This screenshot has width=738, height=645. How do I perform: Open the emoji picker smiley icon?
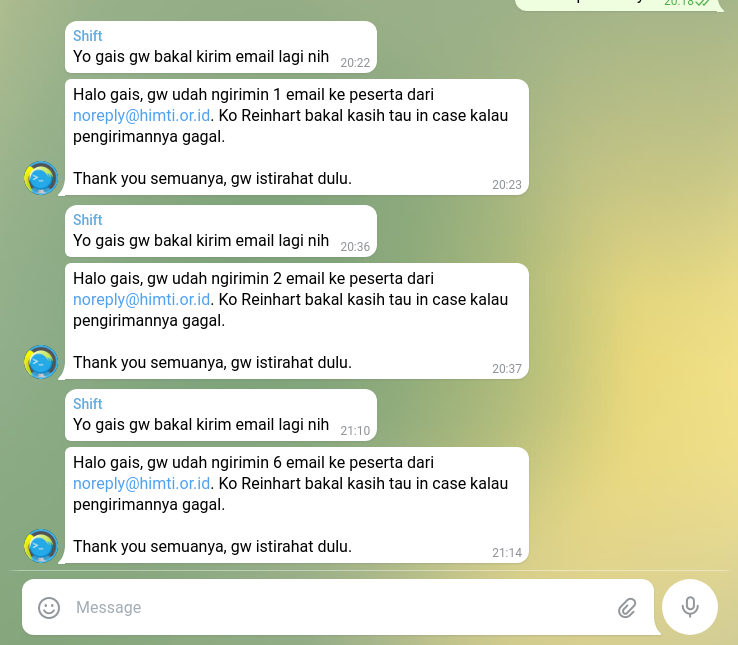click(49, 607)
